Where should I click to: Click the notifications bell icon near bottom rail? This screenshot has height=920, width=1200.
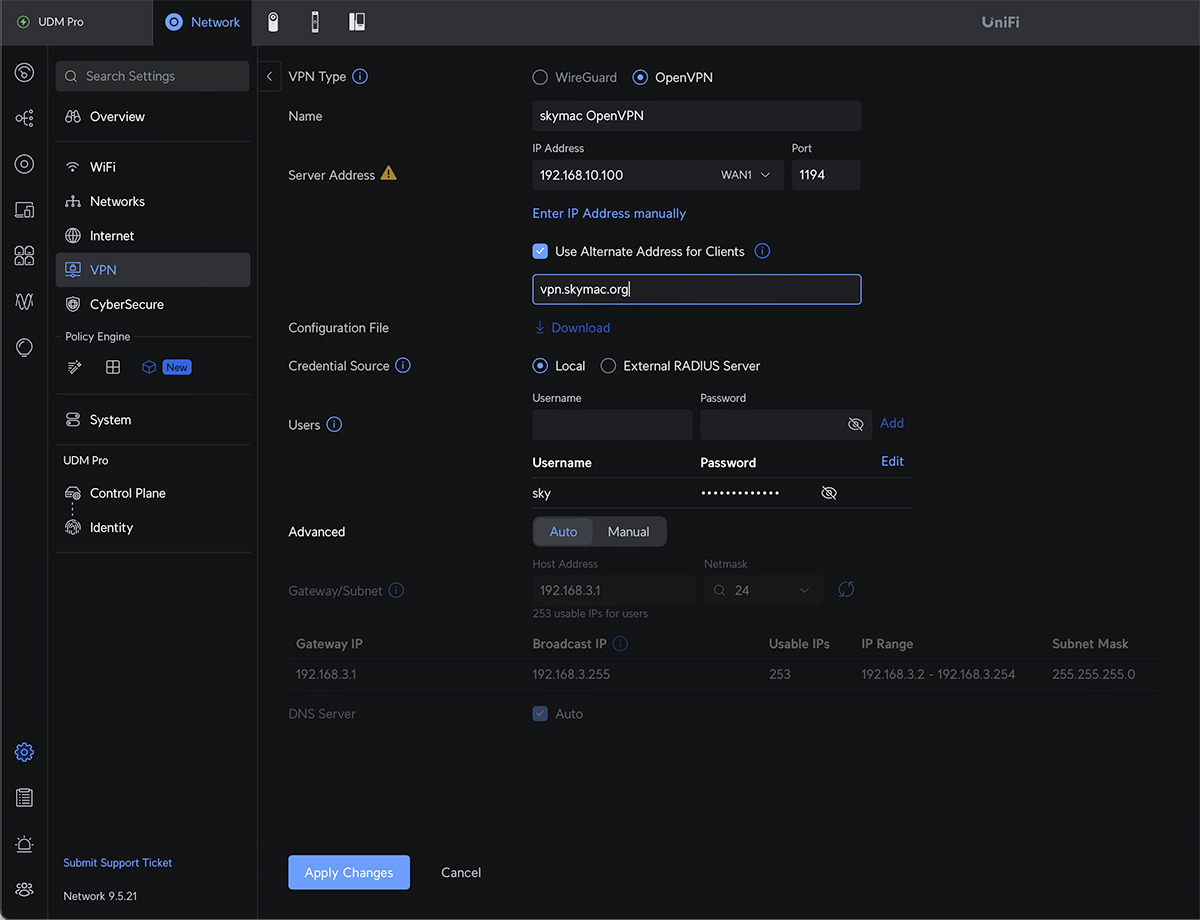tap(24, 843)
